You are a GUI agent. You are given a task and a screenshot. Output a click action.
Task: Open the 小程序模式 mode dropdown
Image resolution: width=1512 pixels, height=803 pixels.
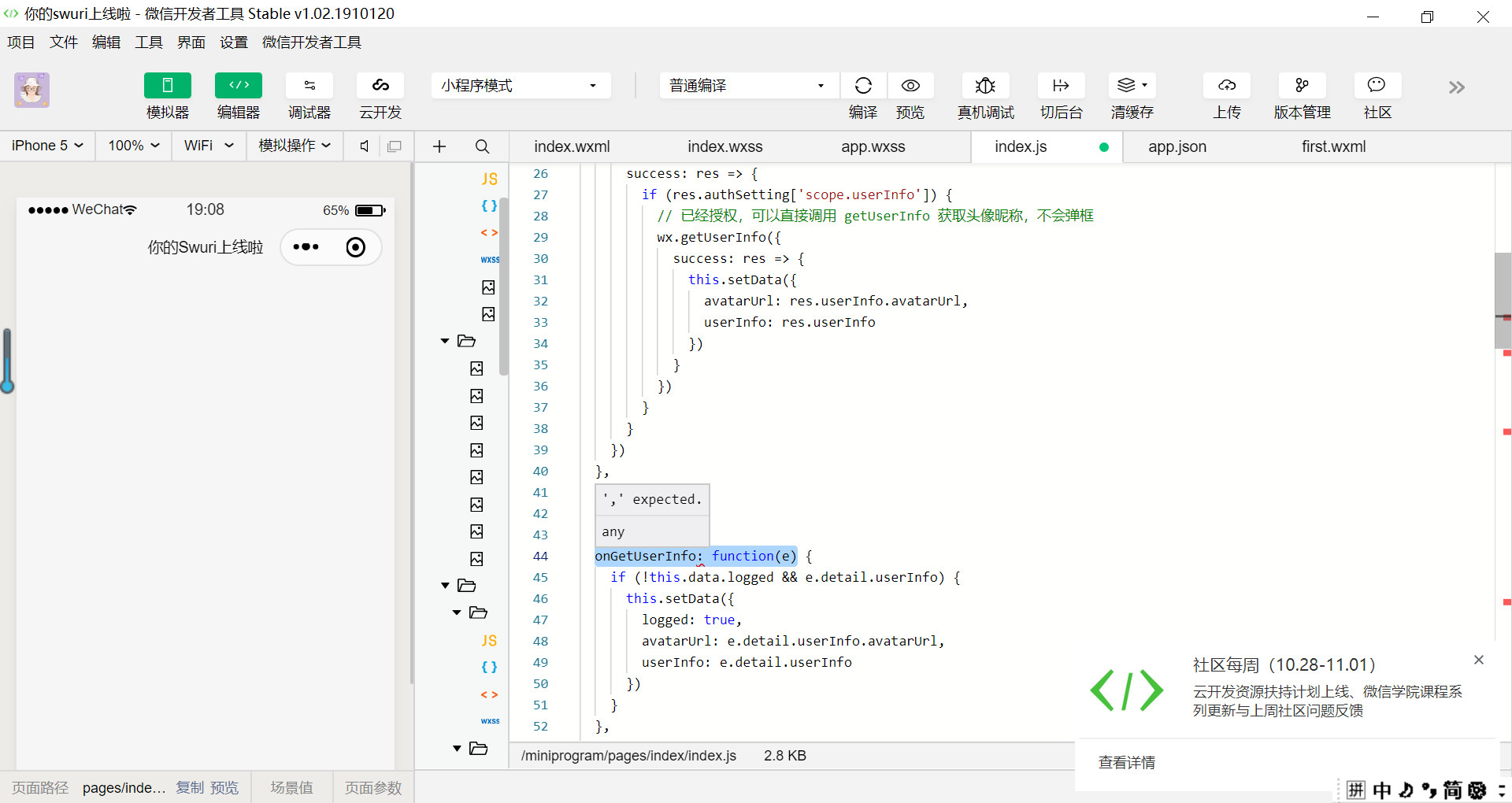pyautogui.click(x=521, y=86)
